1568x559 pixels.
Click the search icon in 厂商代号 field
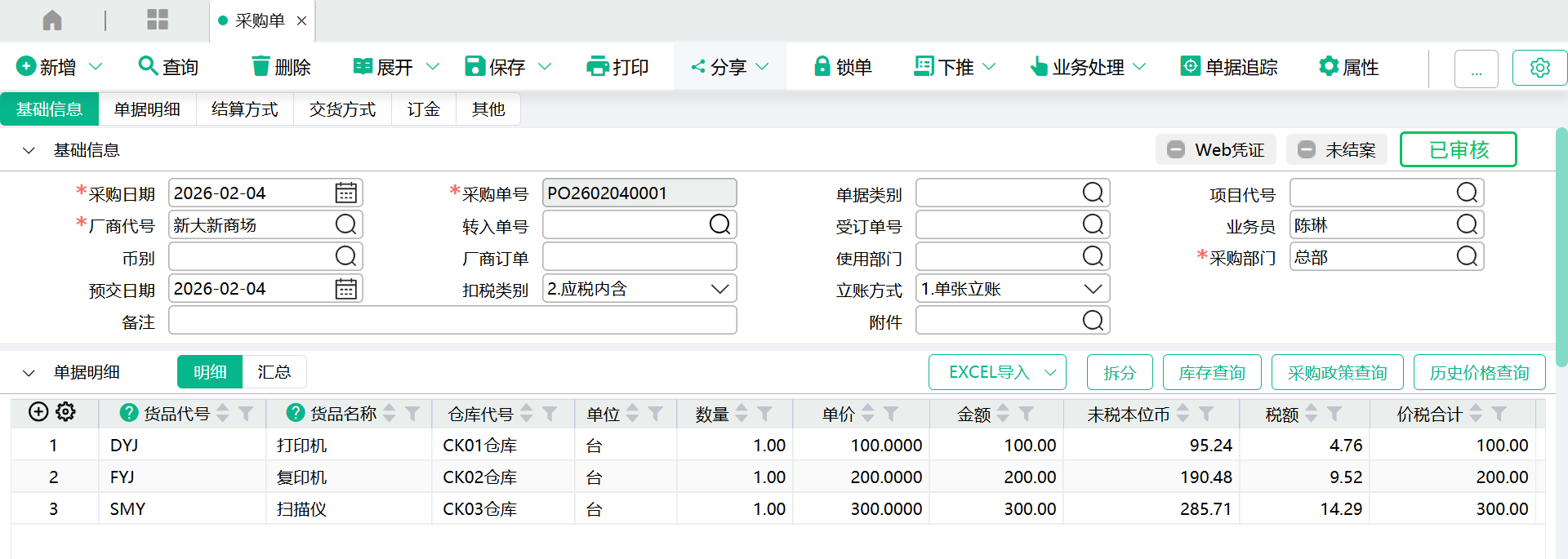(346, 225)
